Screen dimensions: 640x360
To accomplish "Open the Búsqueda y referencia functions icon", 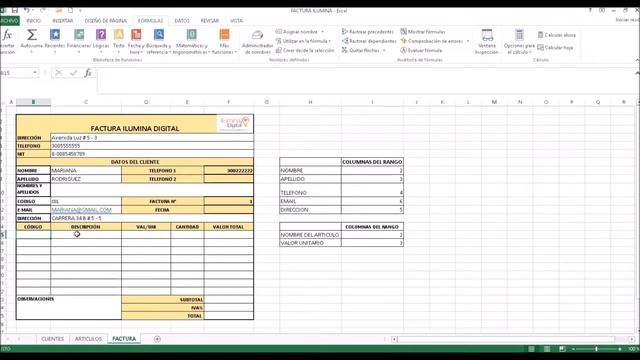I will click(159, 35).
